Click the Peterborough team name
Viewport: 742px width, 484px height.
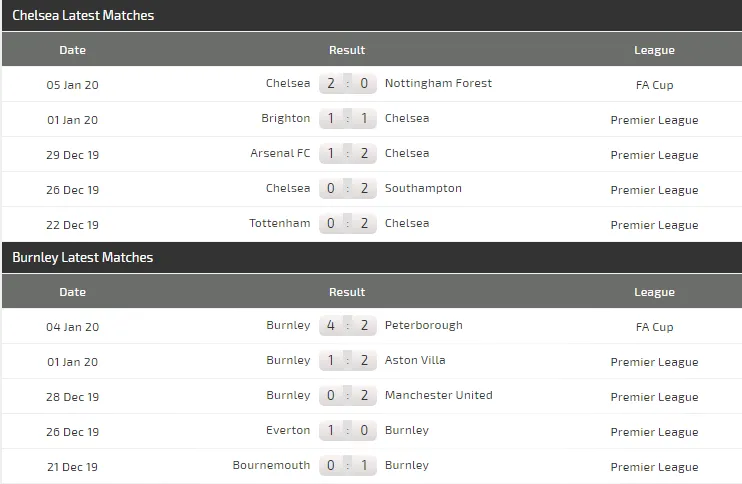click(x=423, y=325)
